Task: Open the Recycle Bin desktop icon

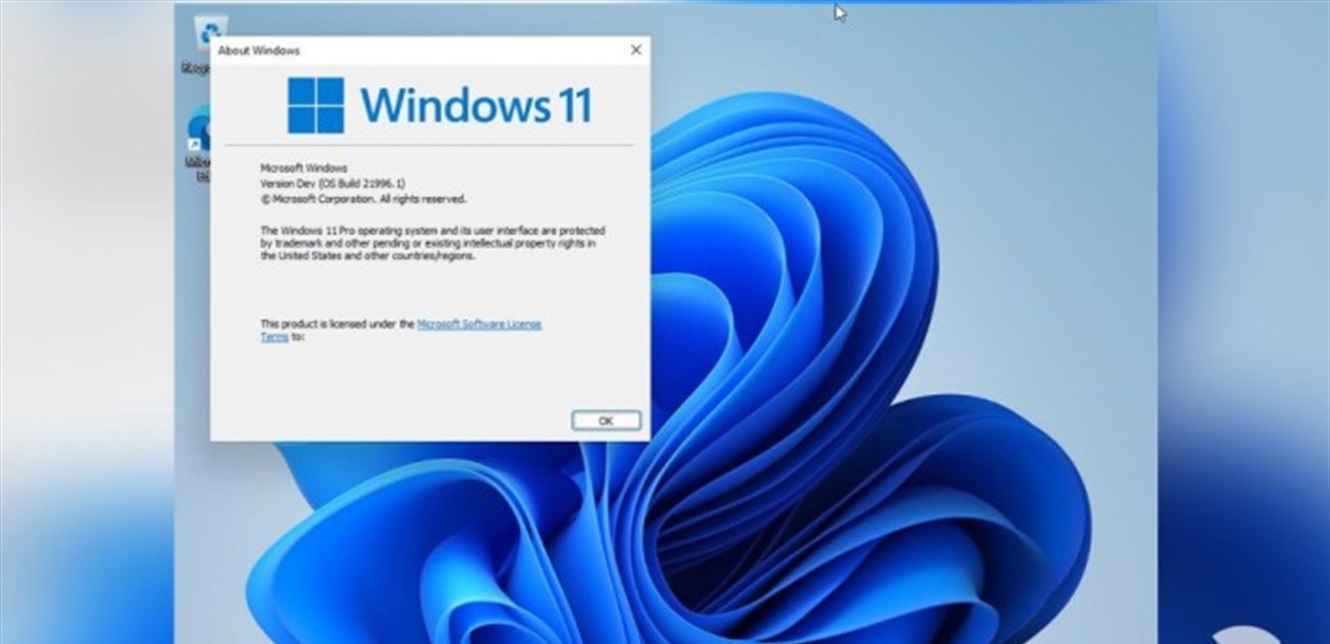Action: [x=203, y=45]
